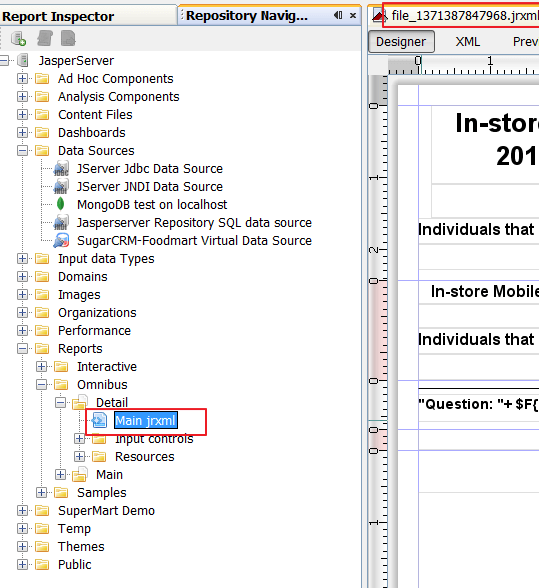The width and height of the screenshot is (539, 588).
Task: Click the third greyed repository toolbar icon
Action: coord(68,39)
